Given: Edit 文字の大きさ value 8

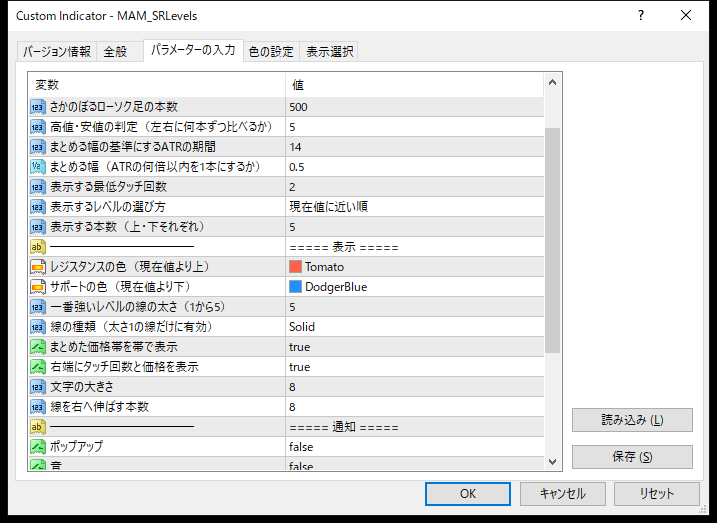Looking at the screenshot, I should coord(415,387).
